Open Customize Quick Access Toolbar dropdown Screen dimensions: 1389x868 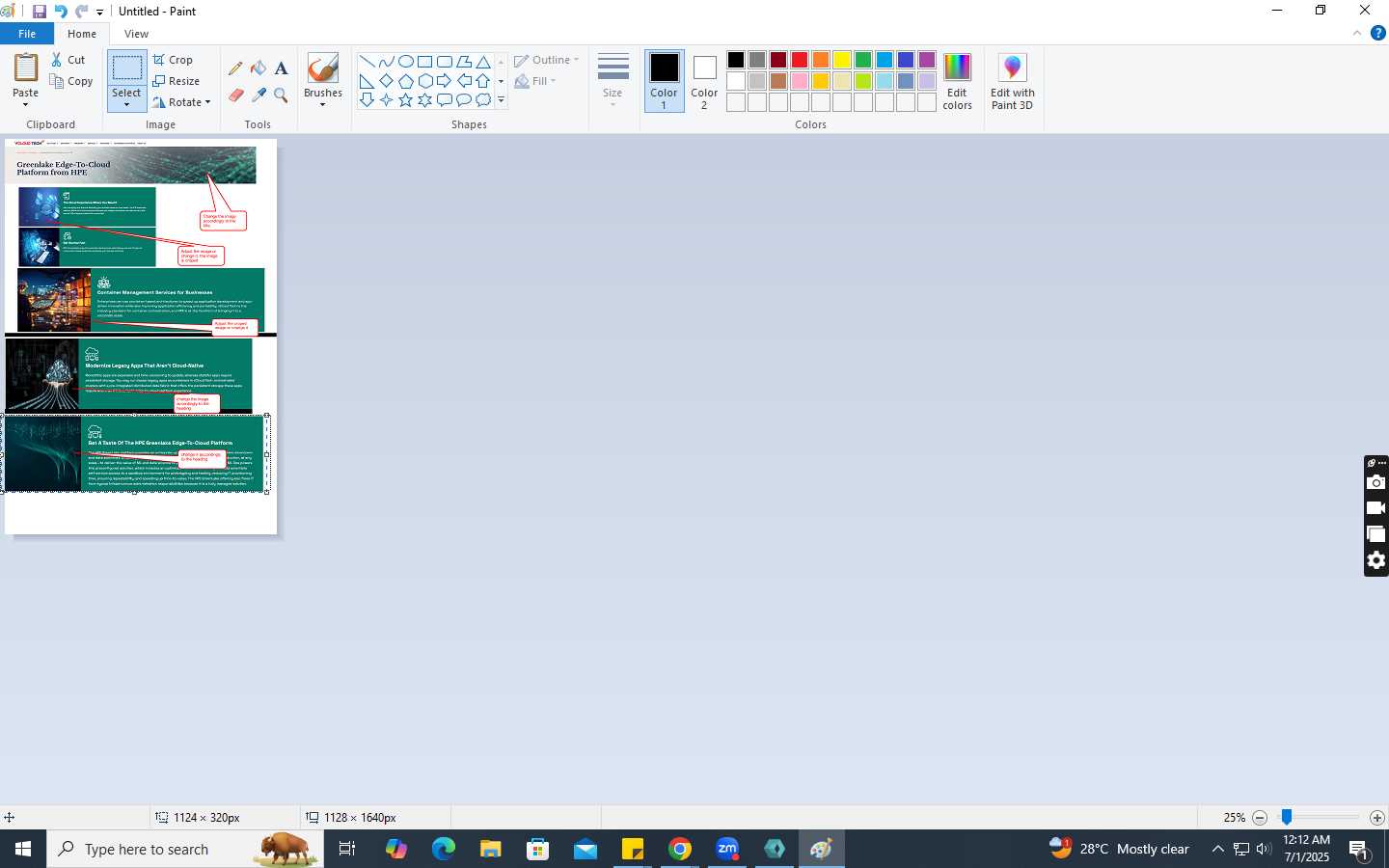[x=100, y=13]
